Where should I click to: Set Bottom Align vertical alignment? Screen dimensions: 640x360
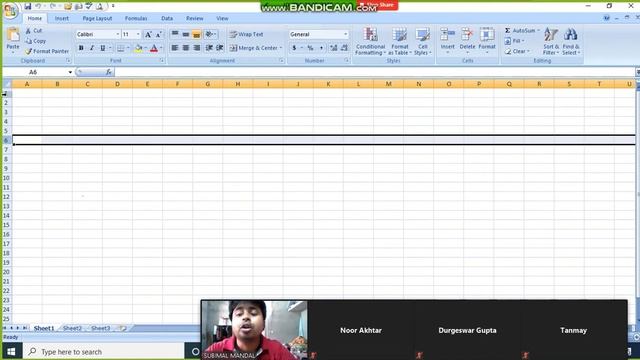[x=196, y=34]
